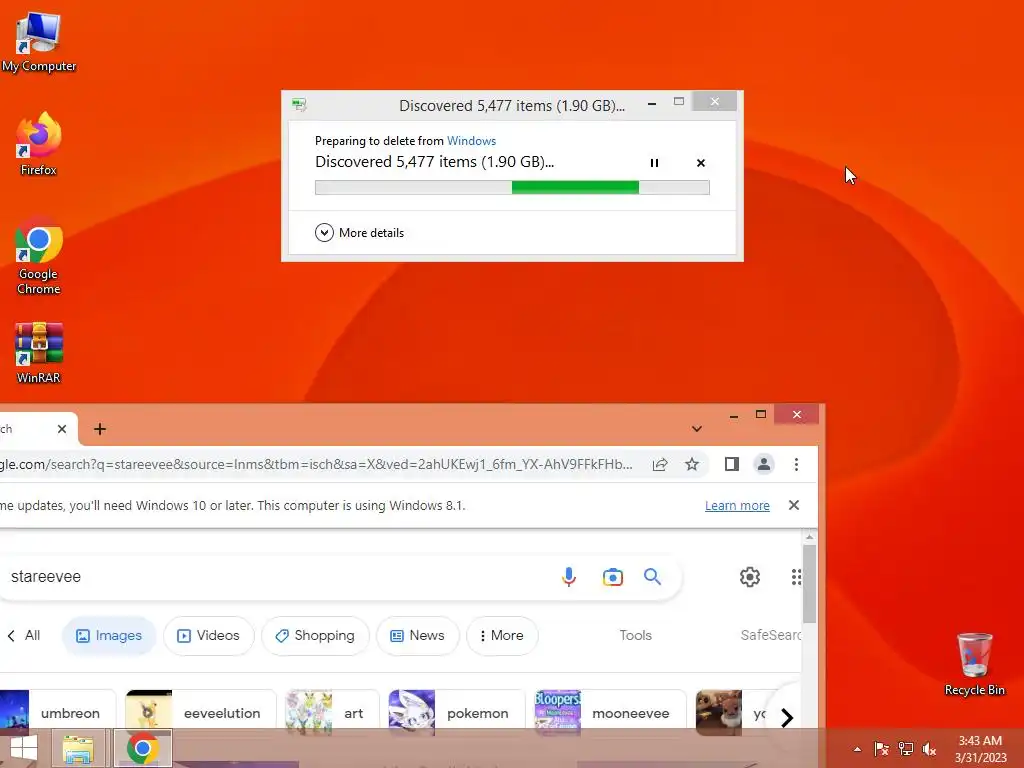Pause the delete operation

(x=654, y=163)
